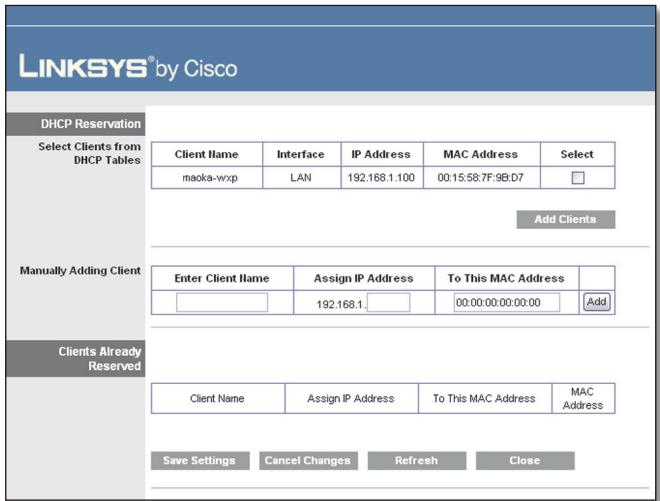
Task: Select the client name maoka-wxp
Action: [x=210, y=178]
